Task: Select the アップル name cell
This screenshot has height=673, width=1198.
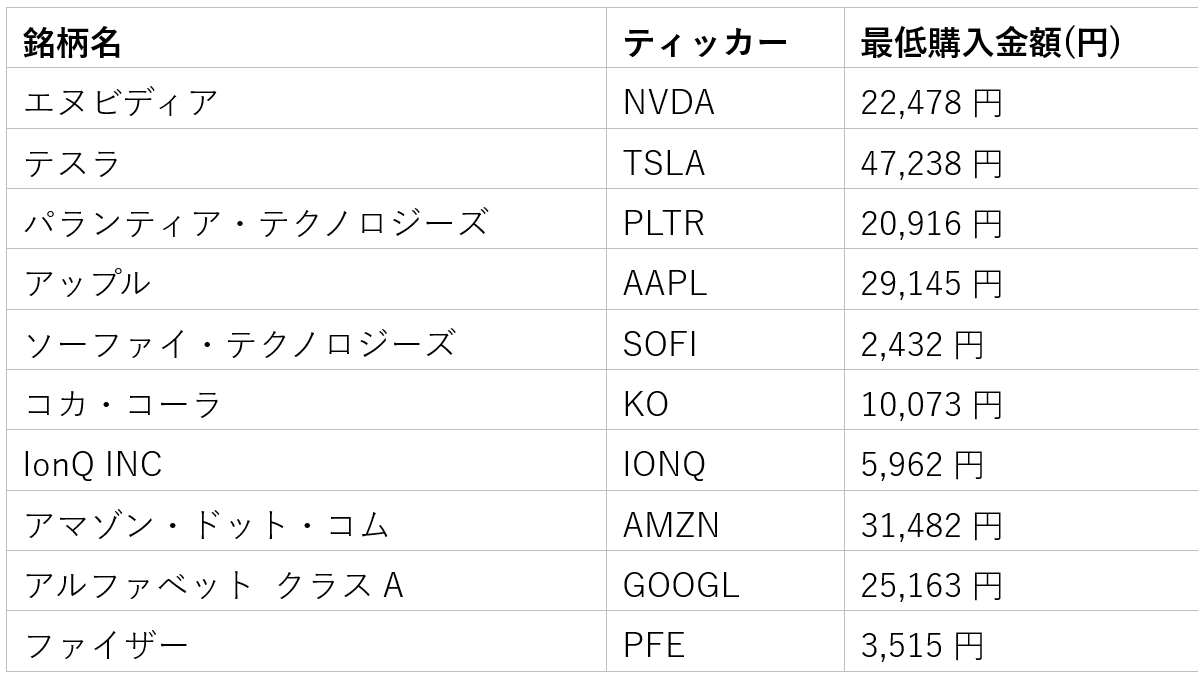Action: pos(87,284)
